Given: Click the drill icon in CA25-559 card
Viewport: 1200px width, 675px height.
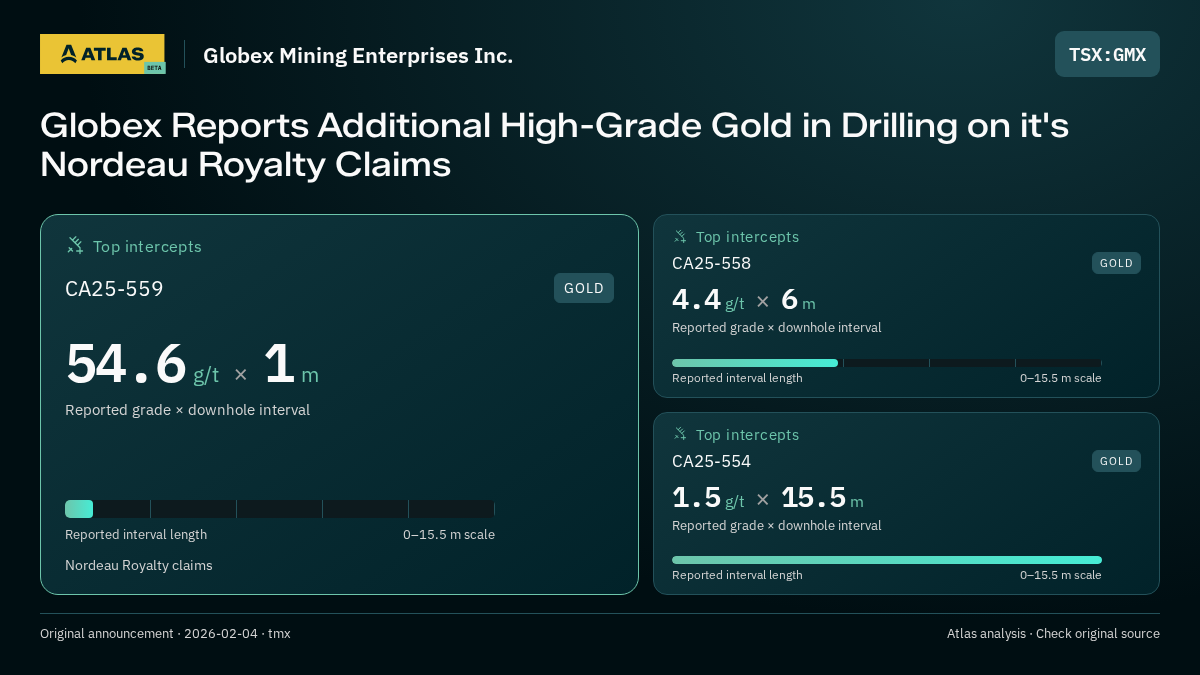Looking at the screenshot, I should (75, 245).
